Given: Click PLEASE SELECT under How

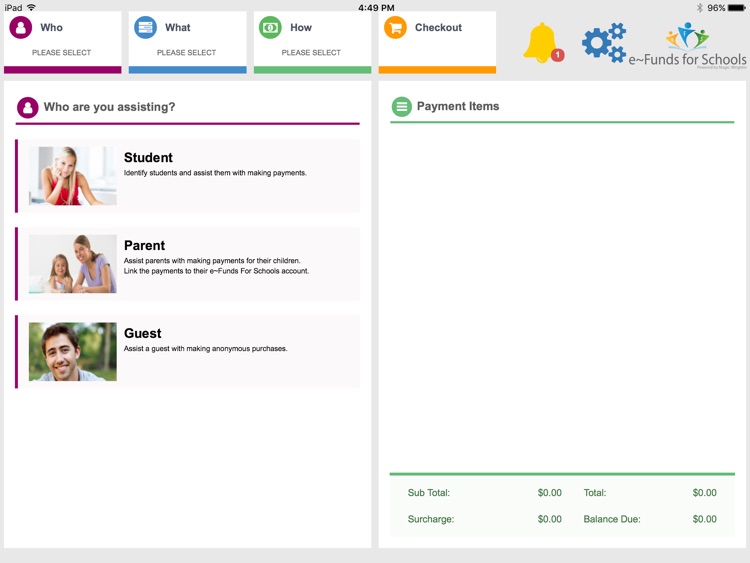Looking at the screenshot, I should 311,53.
